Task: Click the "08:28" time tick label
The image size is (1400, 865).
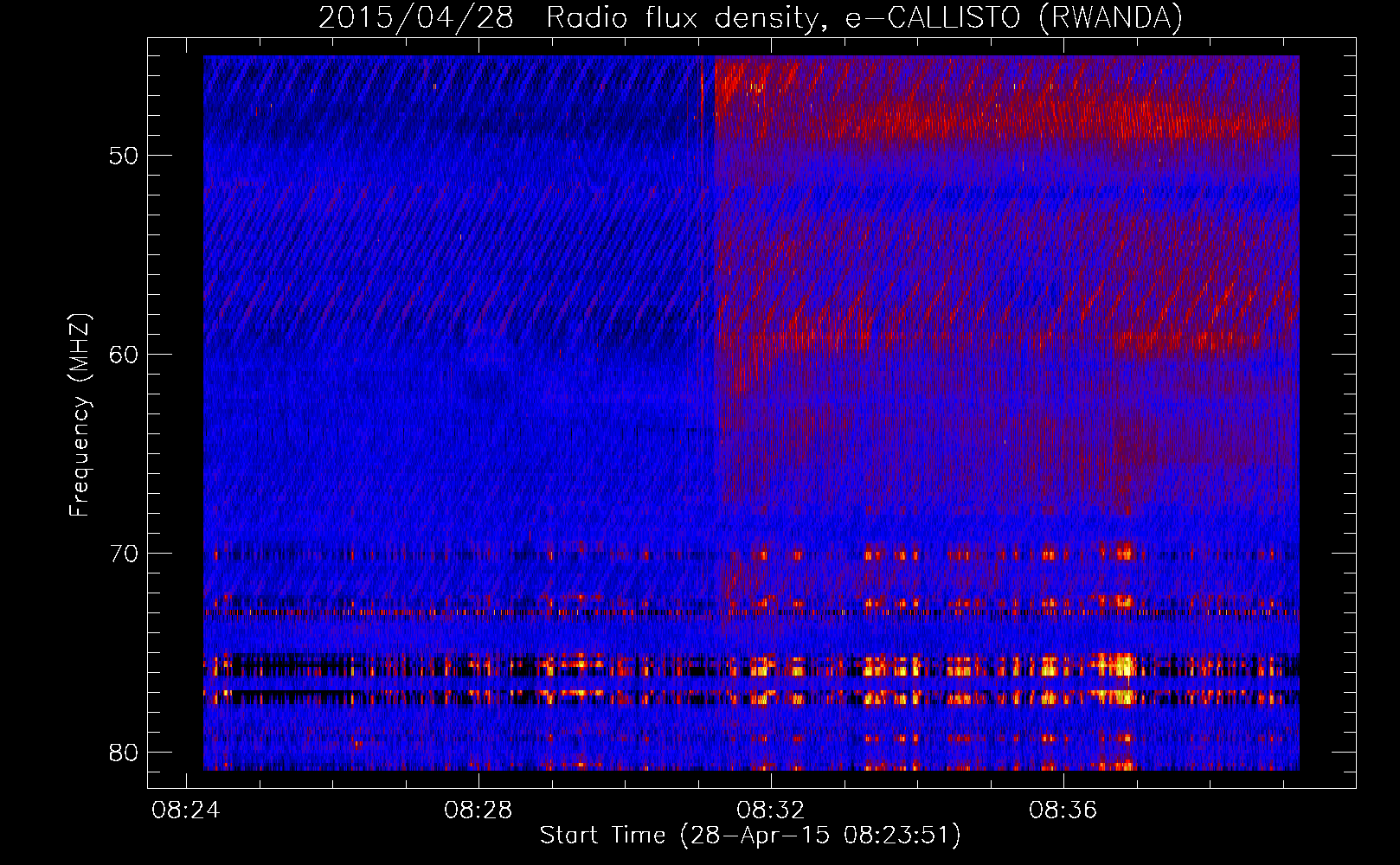Action: [x=478, y=811]
